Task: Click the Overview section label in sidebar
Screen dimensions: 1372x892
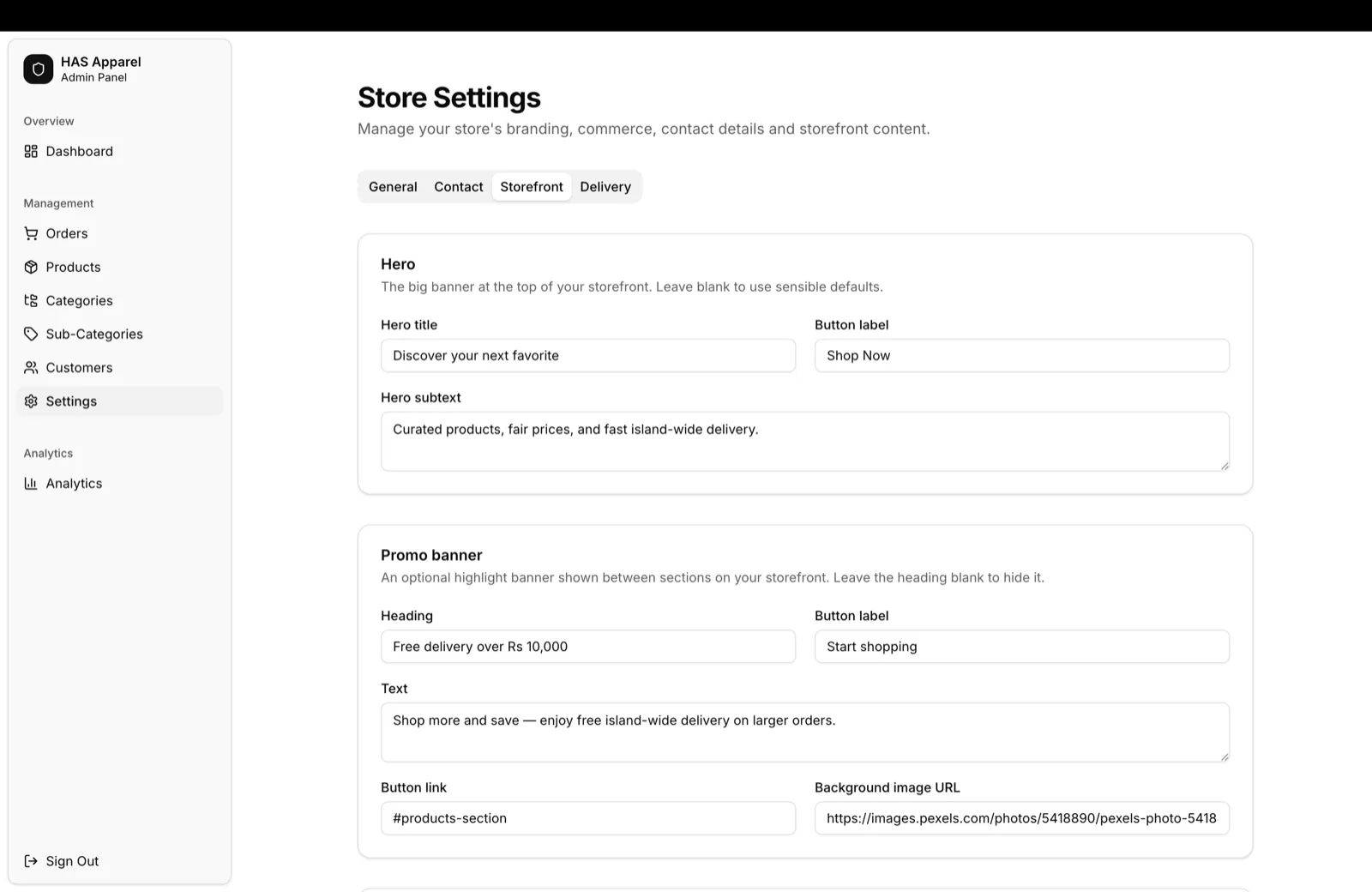Action: tap(49, 121)
